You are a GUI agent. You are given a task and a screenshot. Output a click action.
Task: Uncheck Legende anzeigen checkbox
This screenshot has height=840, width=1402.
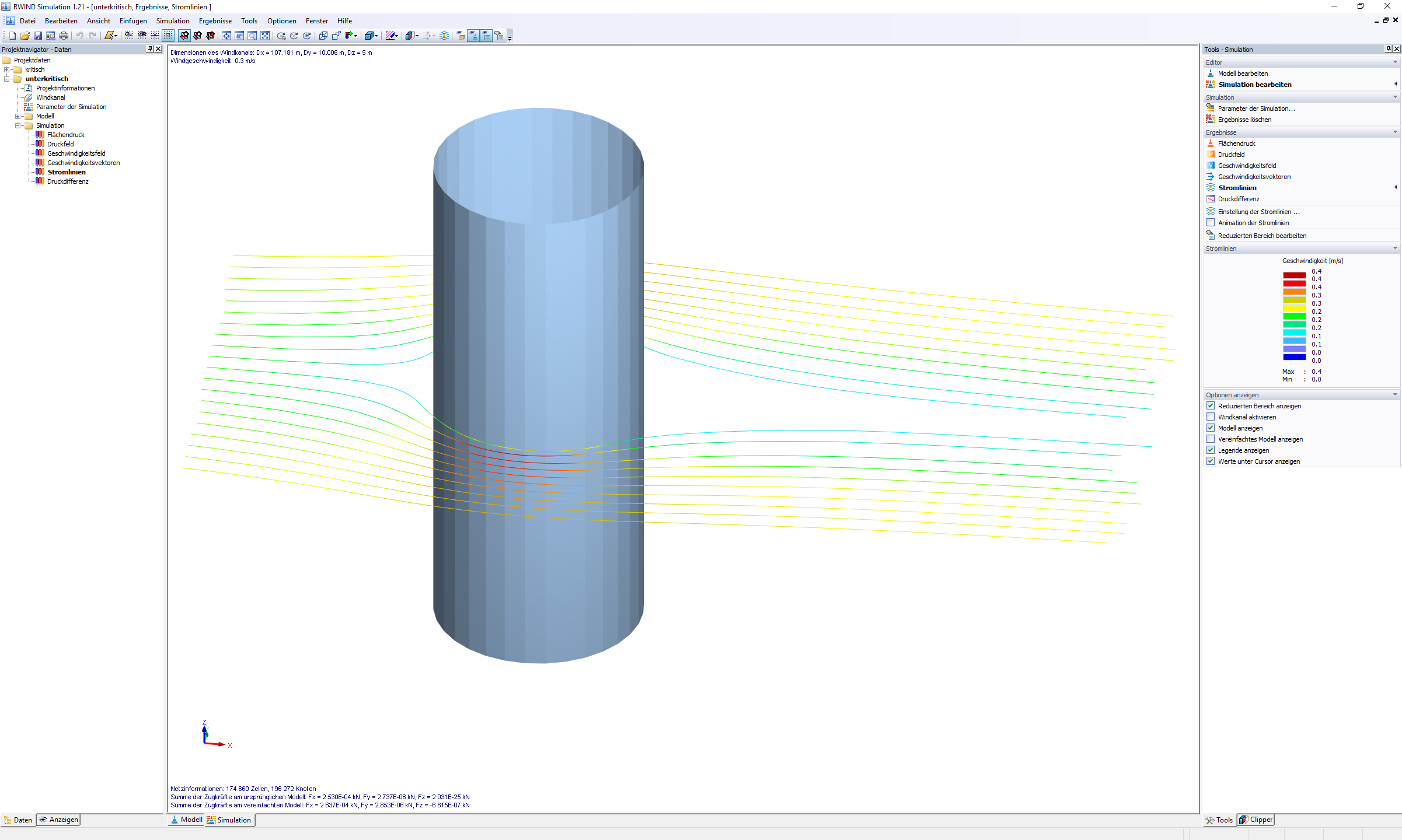1211,450
